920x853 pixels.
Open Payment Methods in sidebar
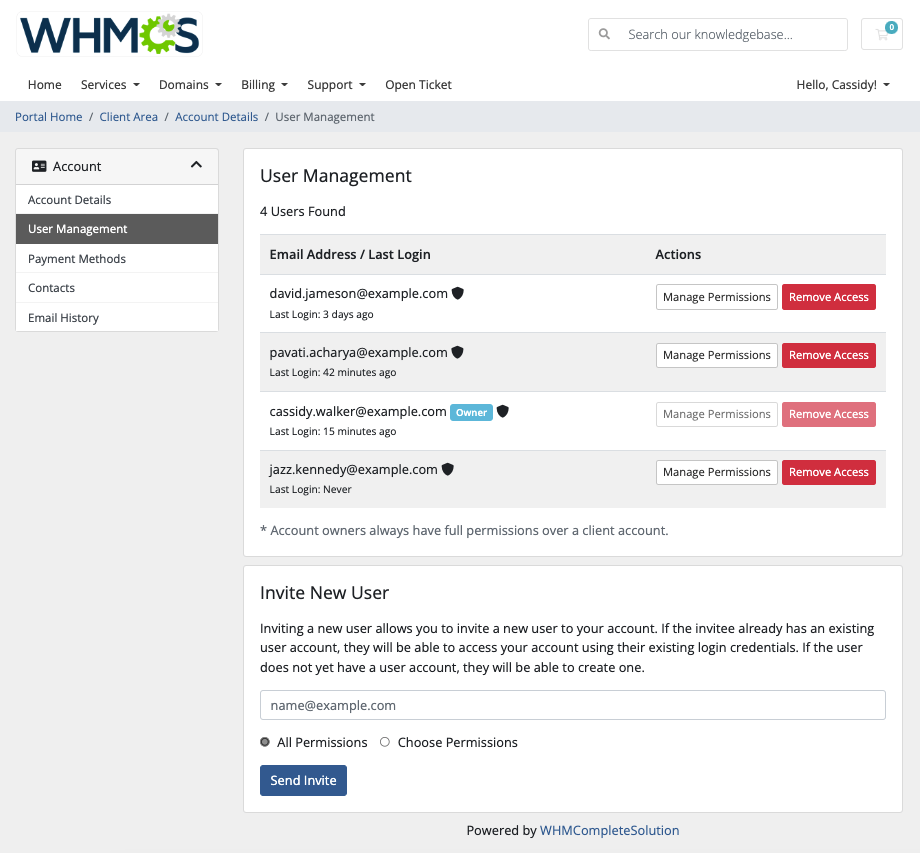(117, 259)
